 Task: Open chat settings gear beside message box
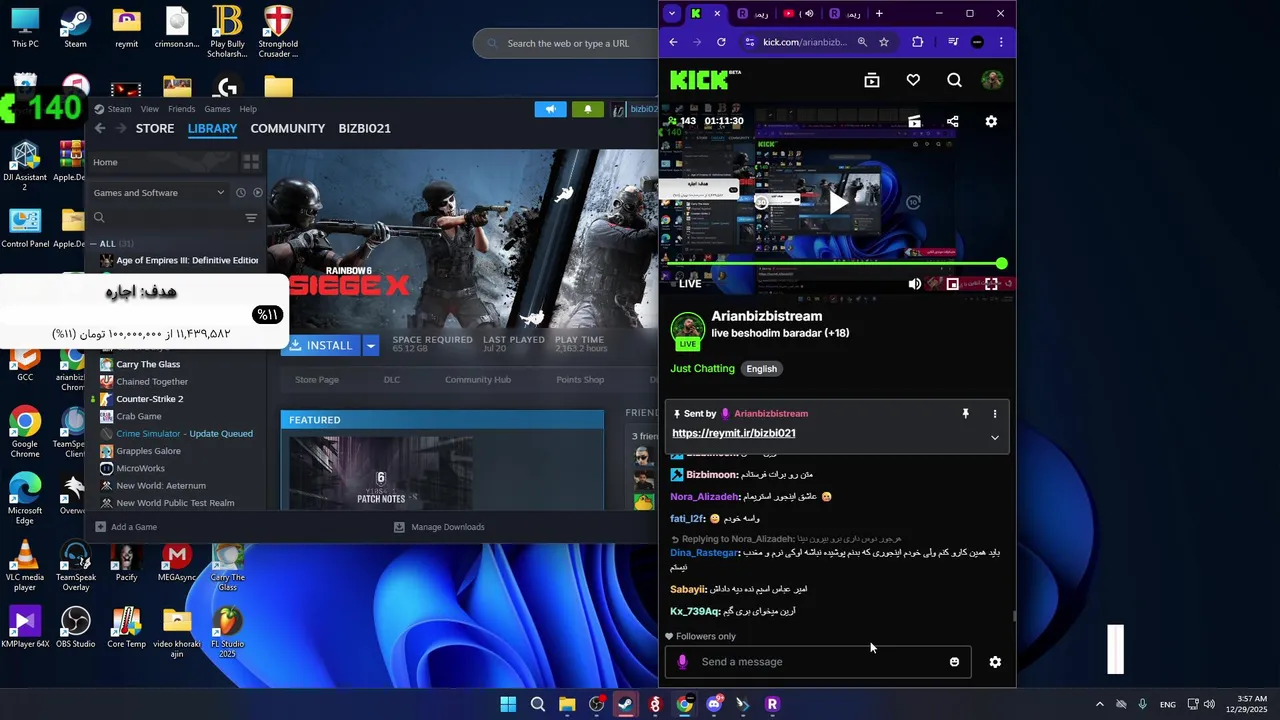coord(995,662)
